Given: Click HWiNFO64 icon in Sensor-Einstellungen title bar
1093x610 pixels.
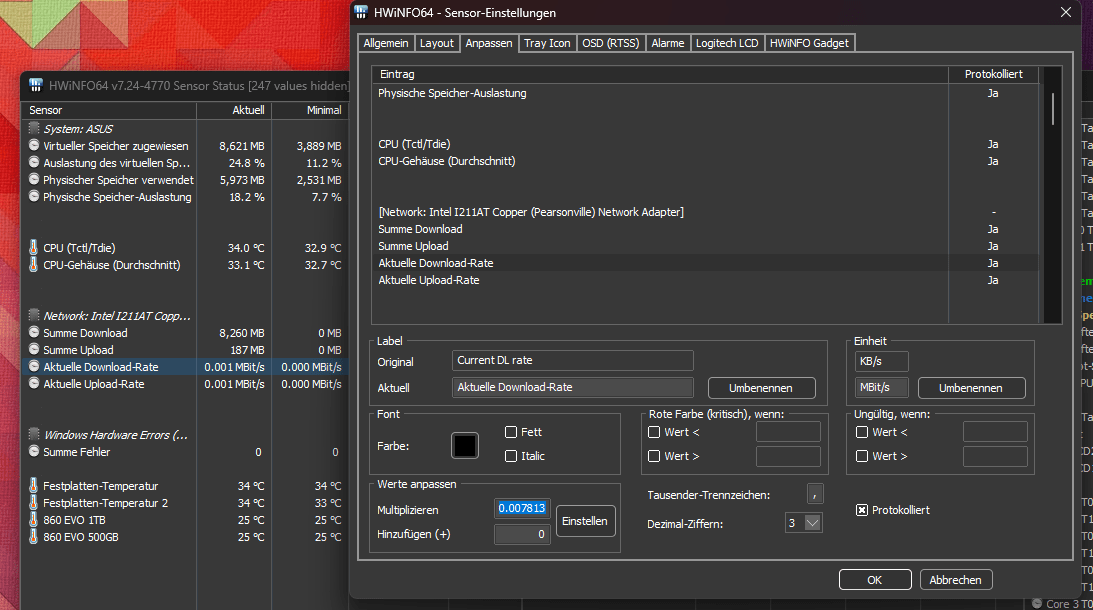Looking at the screenshot, I should (x=360, y=12).
